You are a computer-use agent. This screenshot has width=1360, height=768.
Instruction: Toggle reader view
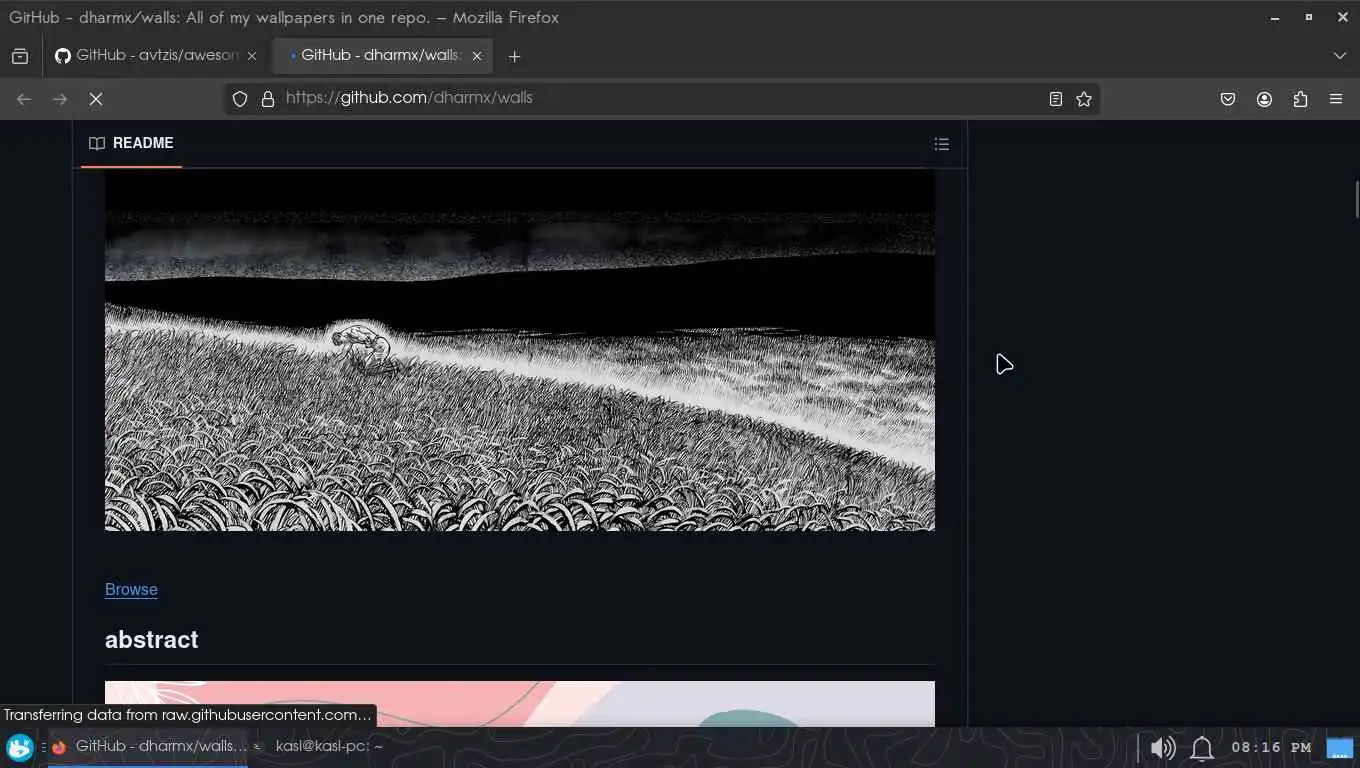(1055, 99)
